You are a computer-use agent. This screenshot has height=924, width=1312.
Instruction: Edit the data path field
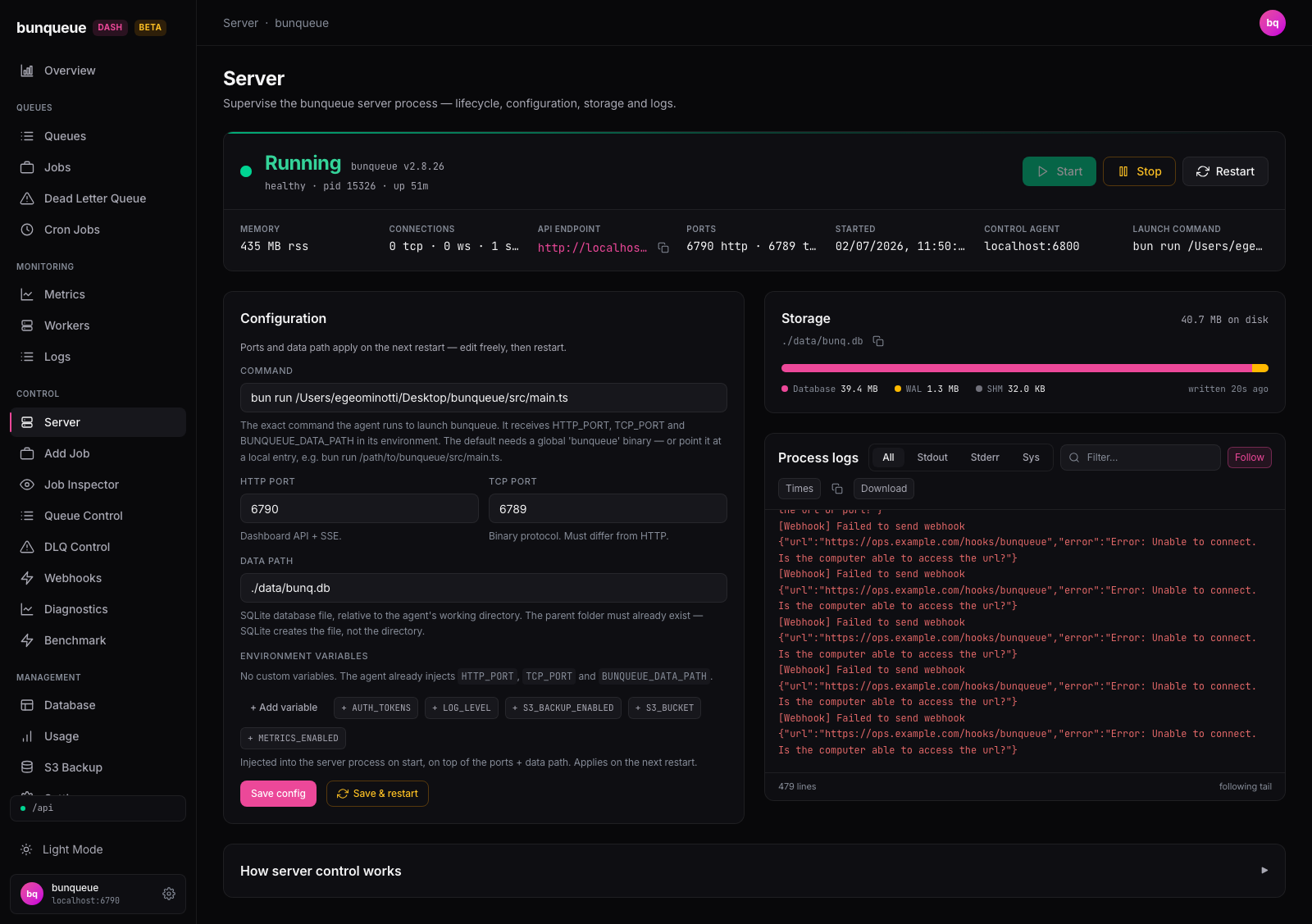484,588
